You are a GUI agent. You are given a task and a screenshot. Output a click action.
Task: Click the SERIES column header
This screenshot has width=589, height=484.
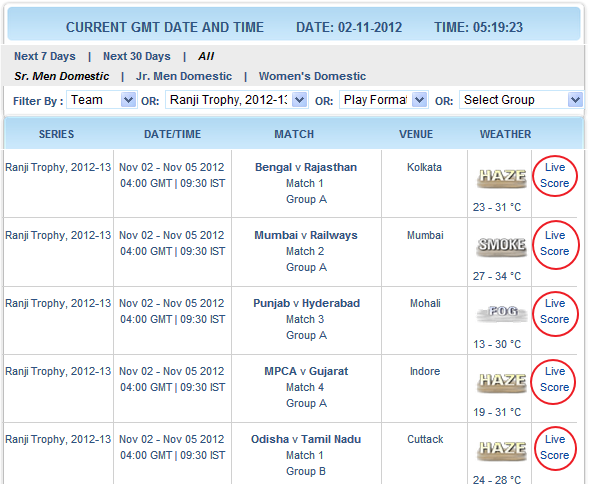pos(56,134)
